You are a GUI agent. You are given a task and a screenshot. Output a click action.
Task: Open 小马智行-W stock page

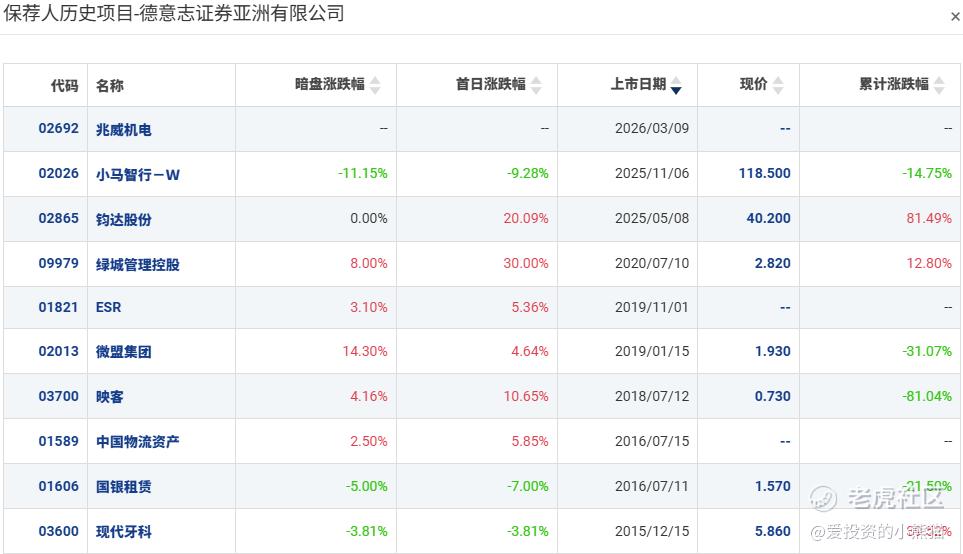[x=138, y=175]
